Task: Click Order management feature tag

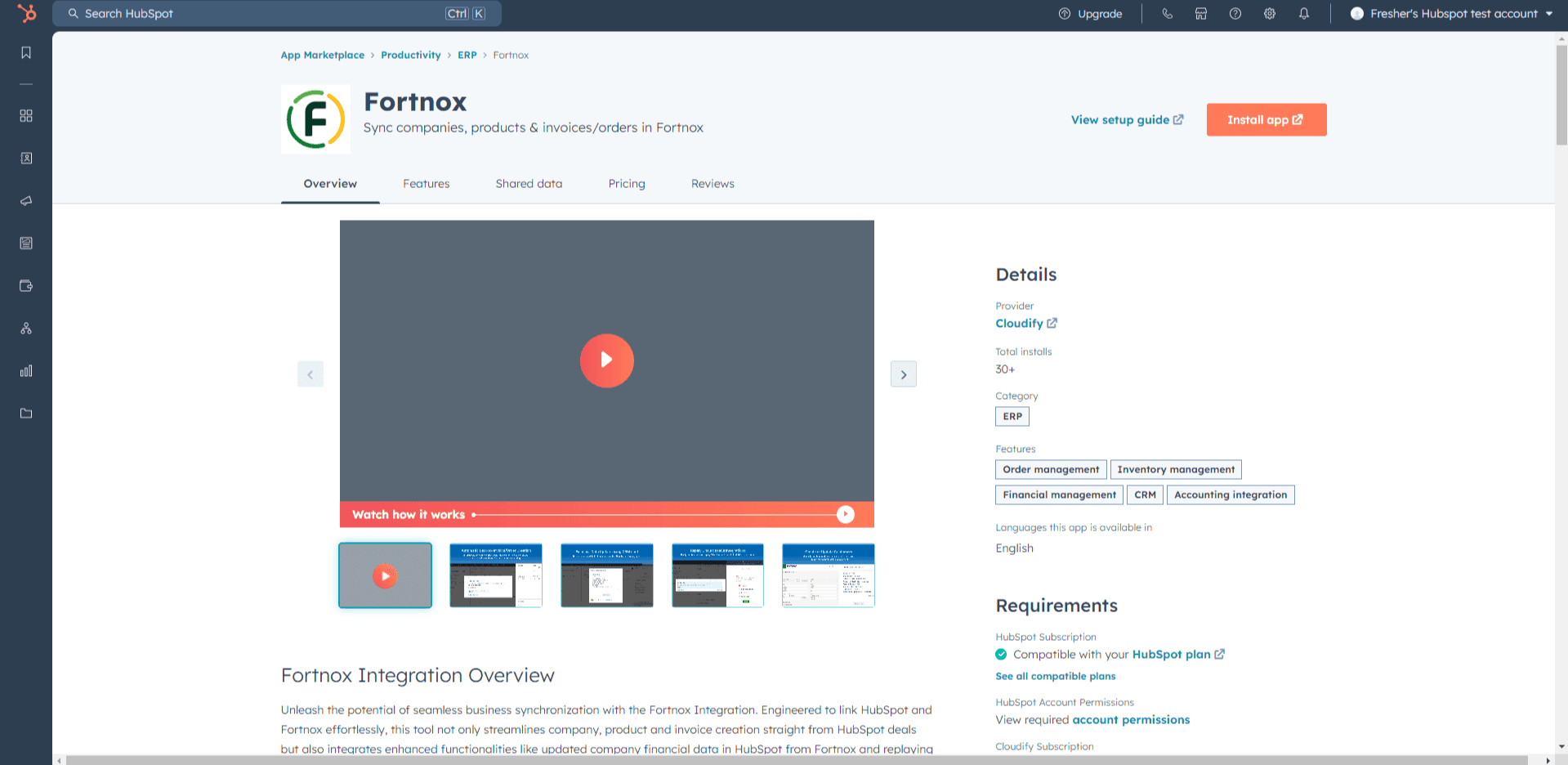Action: tap(1051, 470)
